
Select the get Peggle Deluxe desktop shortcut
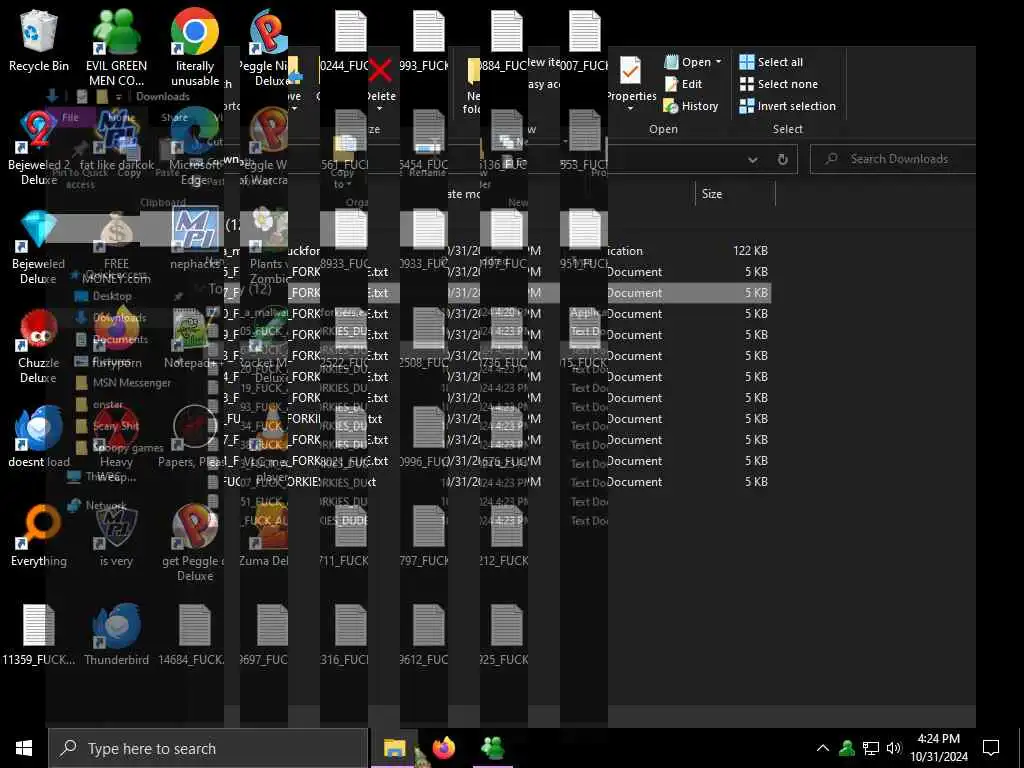pos(195,542)
